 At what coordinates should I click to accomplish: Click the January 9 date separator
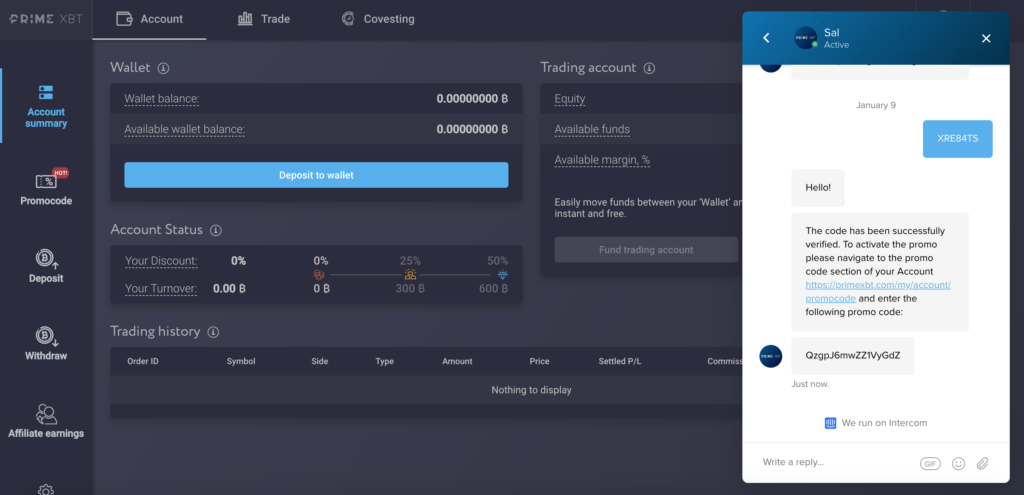pos(876,105)
